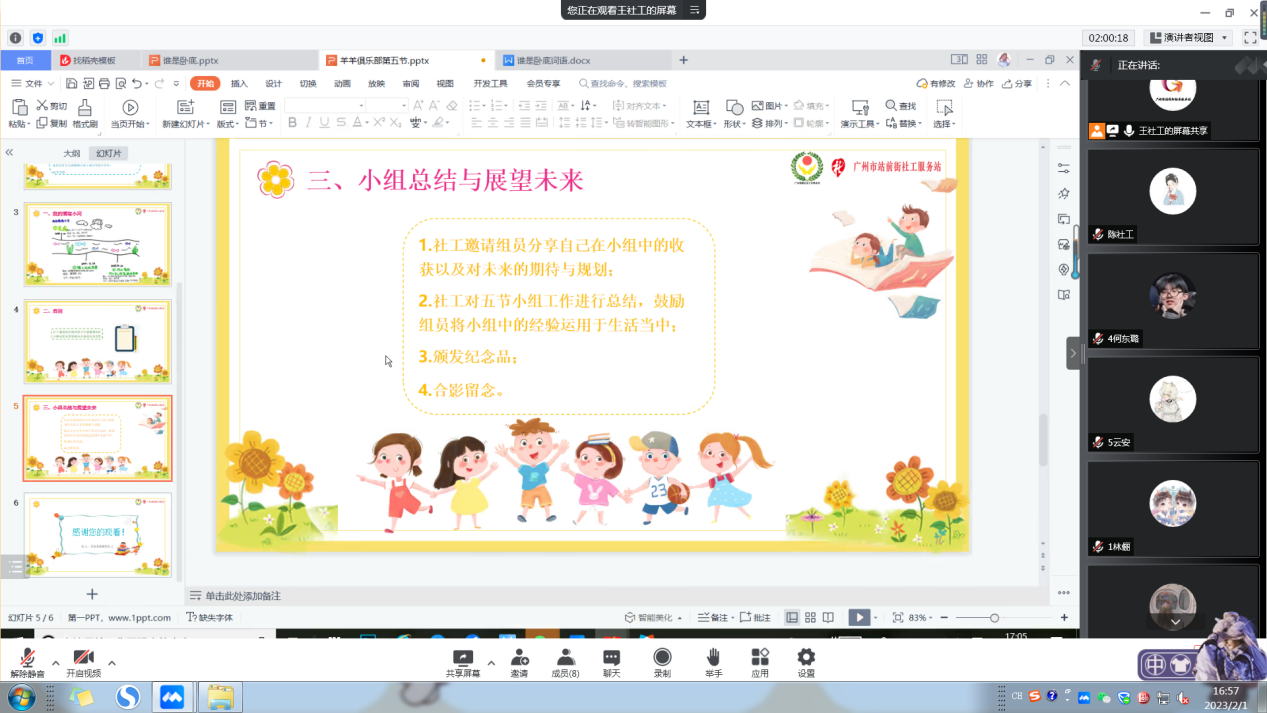The image size is (1267, 713).
Task: Open the Animation (动画) ribbon tab
Action: (342, 84)
